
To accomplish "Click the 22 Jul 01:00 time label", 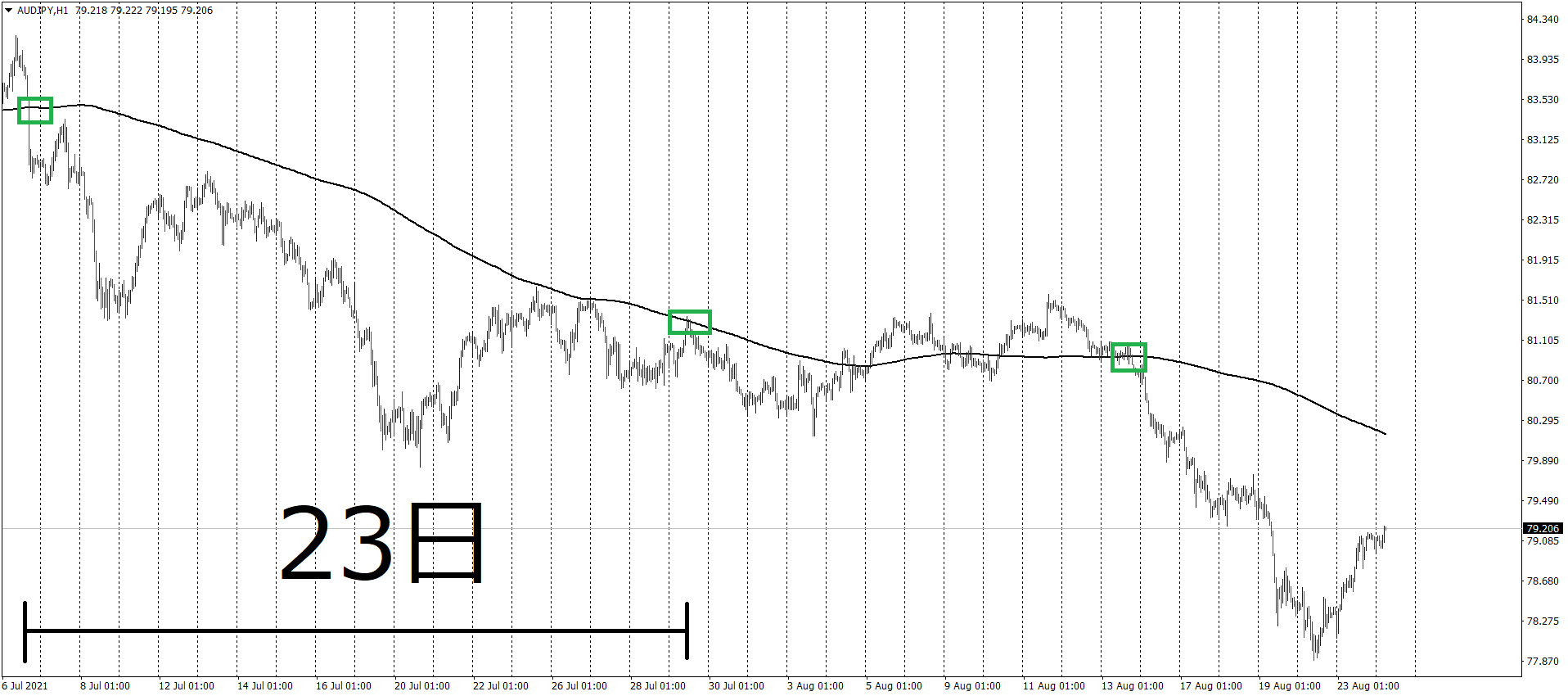I will pyautogui.click(x=501, y=686).
